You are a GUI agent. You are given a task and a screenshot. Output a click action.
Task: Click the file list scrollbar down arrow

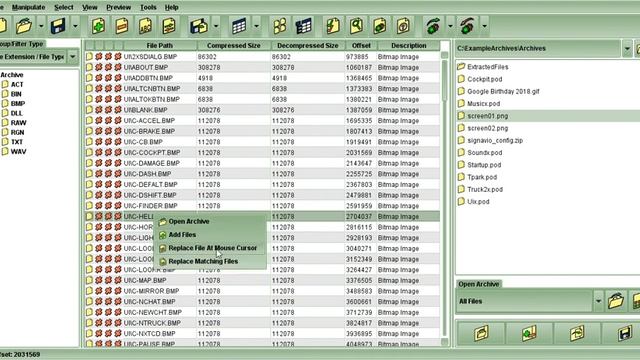[444, 342]
